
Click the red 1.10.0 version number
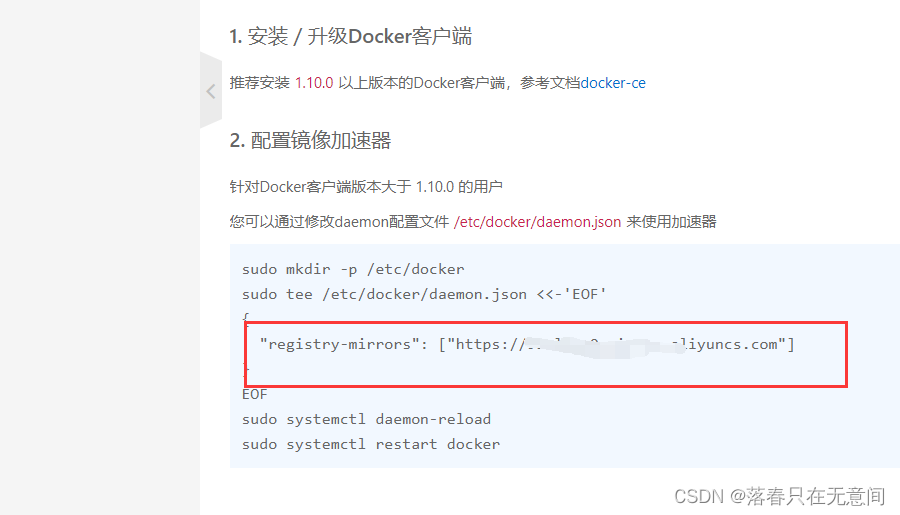(x=314, y=83)
